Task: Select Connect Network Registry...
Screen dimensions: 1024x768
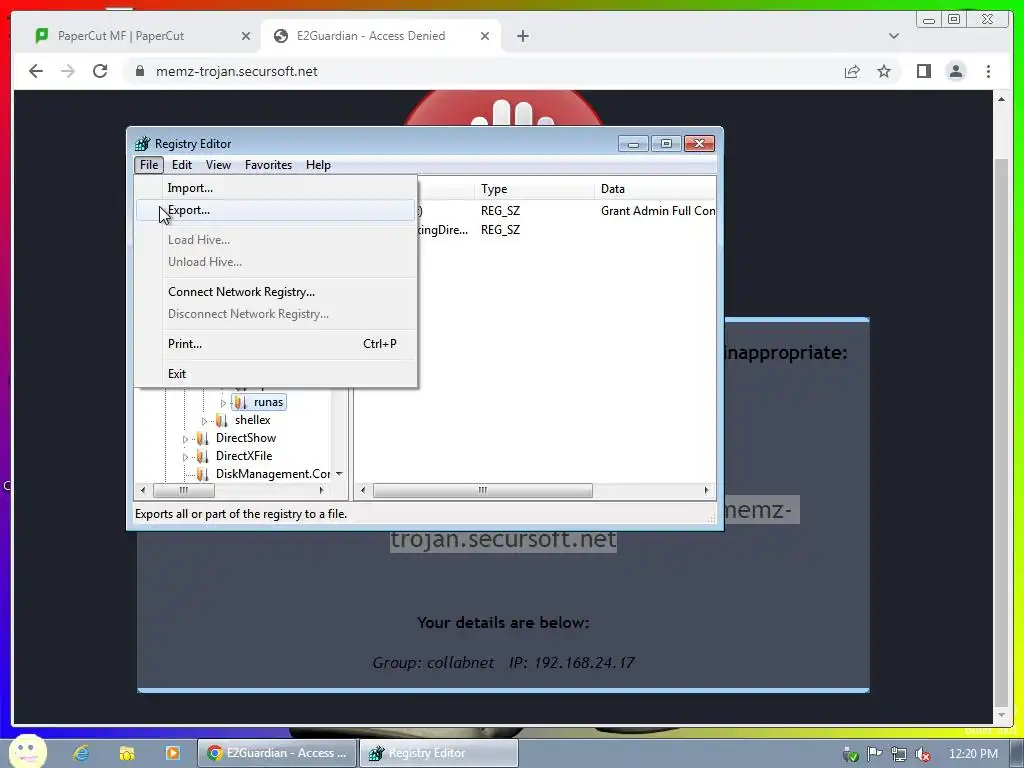Action: pos(275,292)
